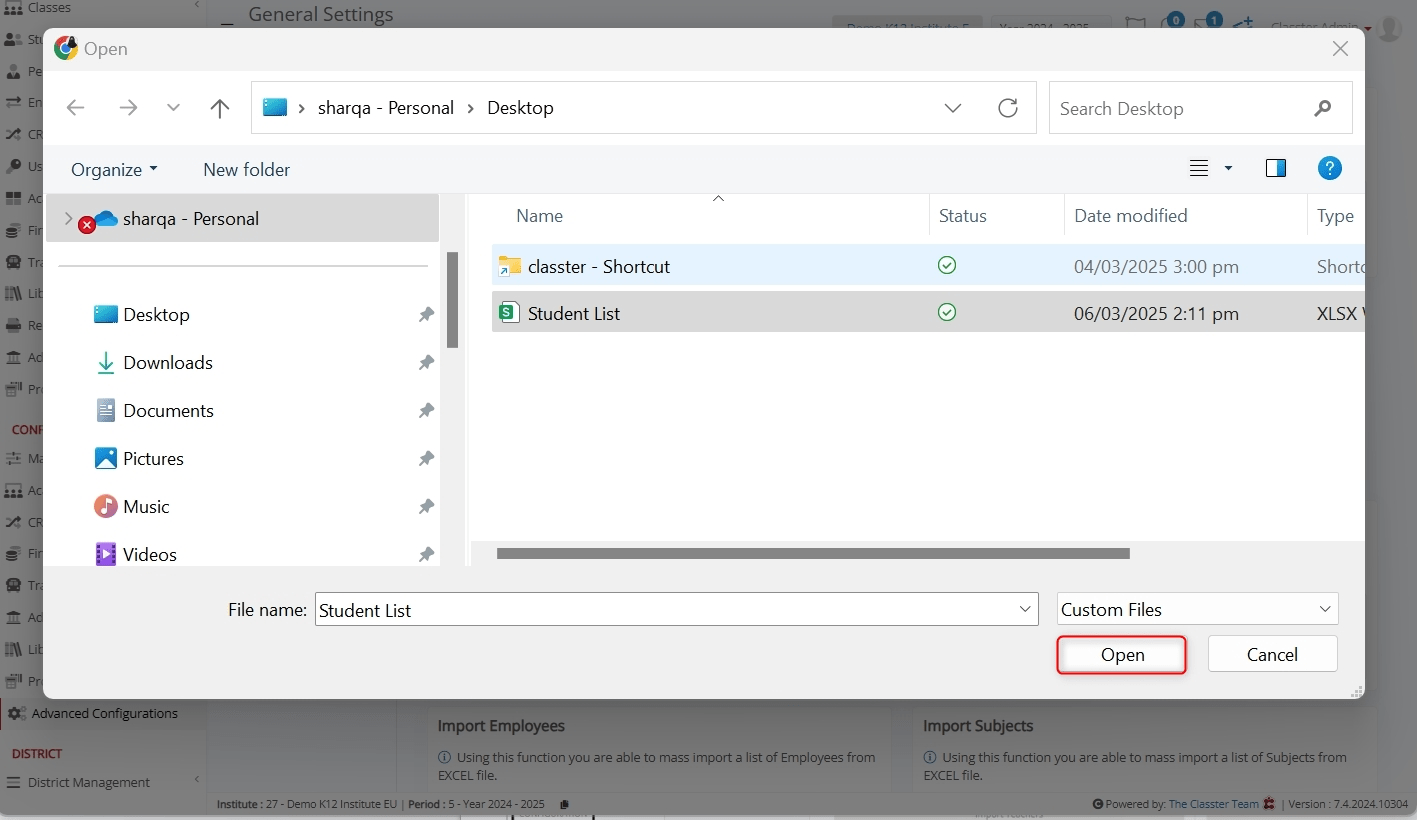Expand the sharqa - Personal tree node
This screenshot has height=820, width=1417.
tap(68, 218)
